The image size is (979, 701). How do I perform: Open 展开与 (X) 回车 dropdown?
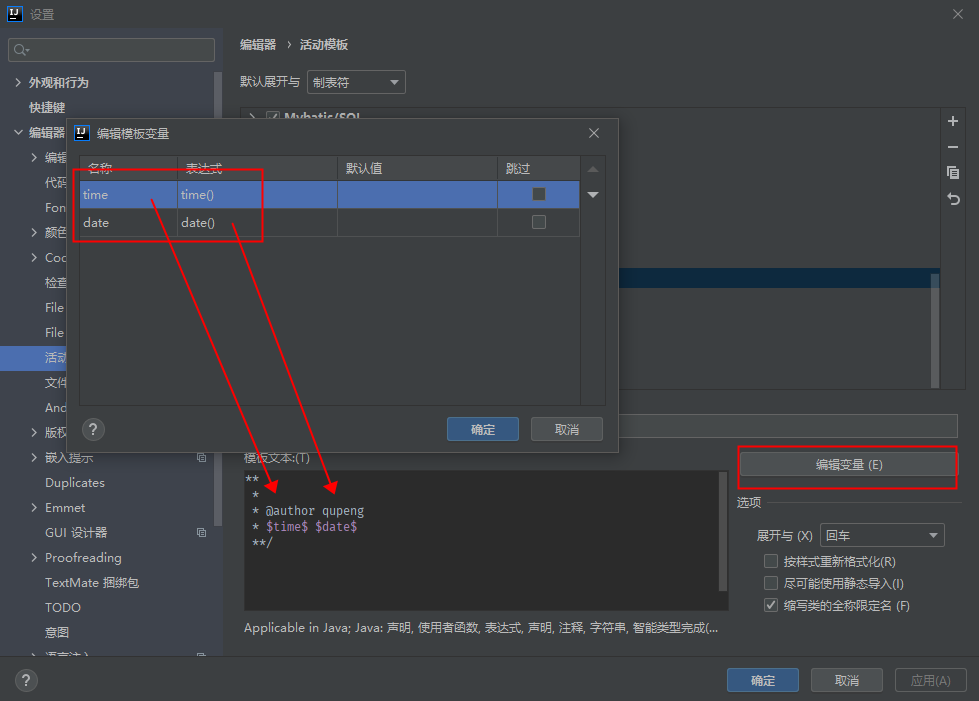882,535
